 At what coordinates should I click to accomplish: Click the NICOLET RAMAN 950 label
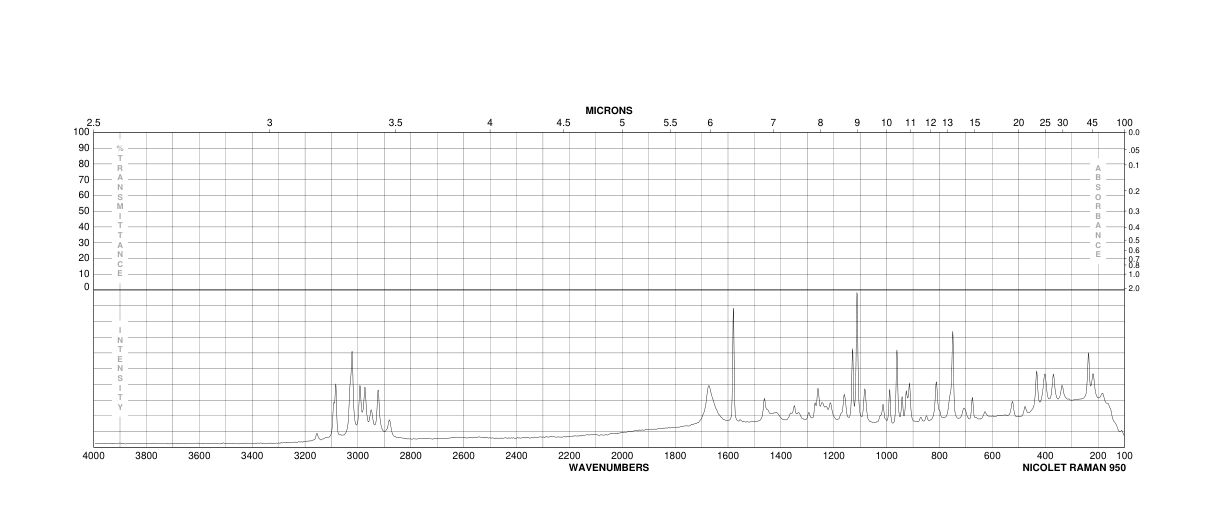[x=1074, y=467]
